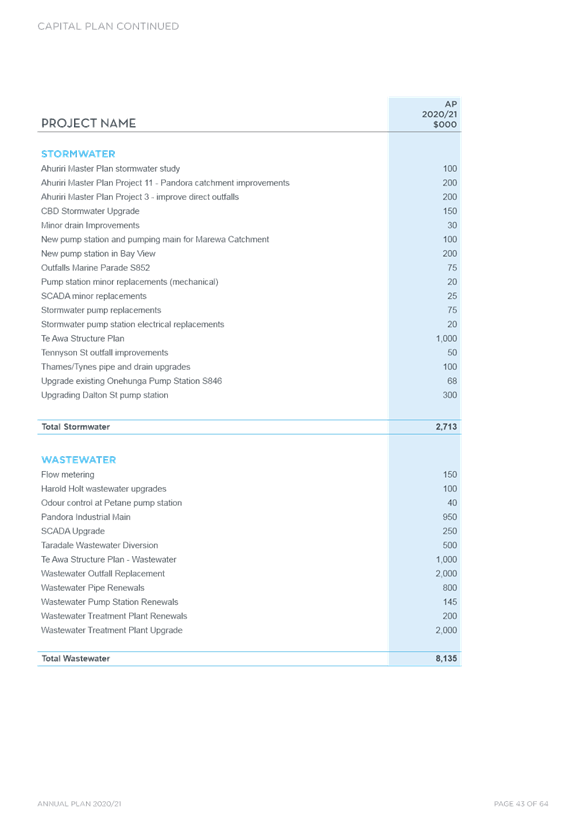Select the WASTEWATER section heading
The image size is (577, 823).
79,460
